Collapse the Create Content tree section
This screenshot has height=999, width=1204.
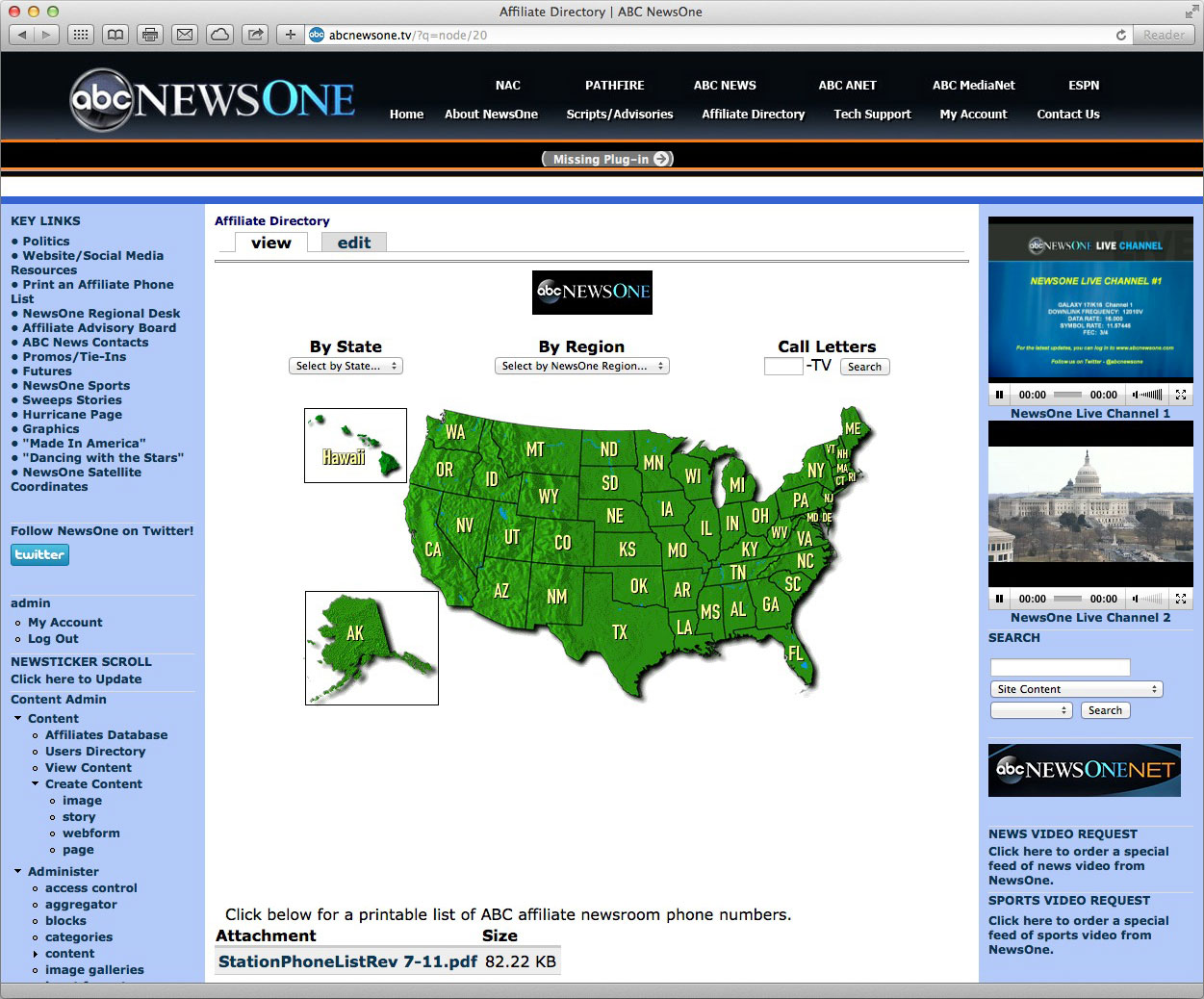tap(36, 783)
